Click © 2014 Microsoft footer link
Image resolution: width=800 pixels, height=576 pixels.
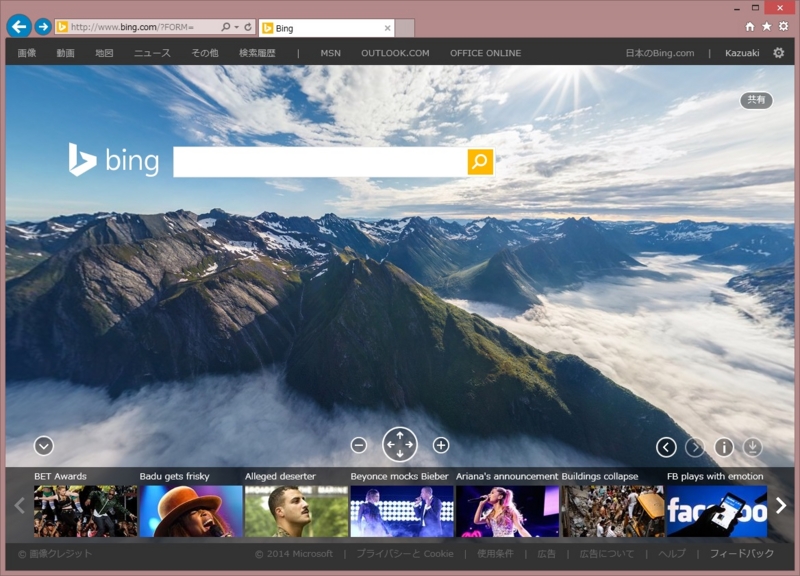pyautogui.click(x=294, y=554)
